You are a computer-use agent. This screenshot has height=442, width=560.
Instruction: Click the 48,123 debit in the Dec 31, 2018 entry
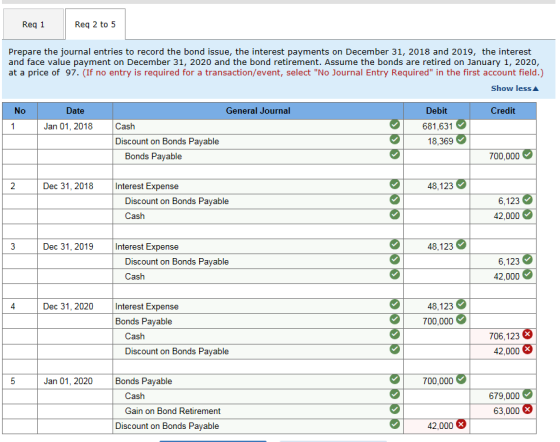[436, 186]
